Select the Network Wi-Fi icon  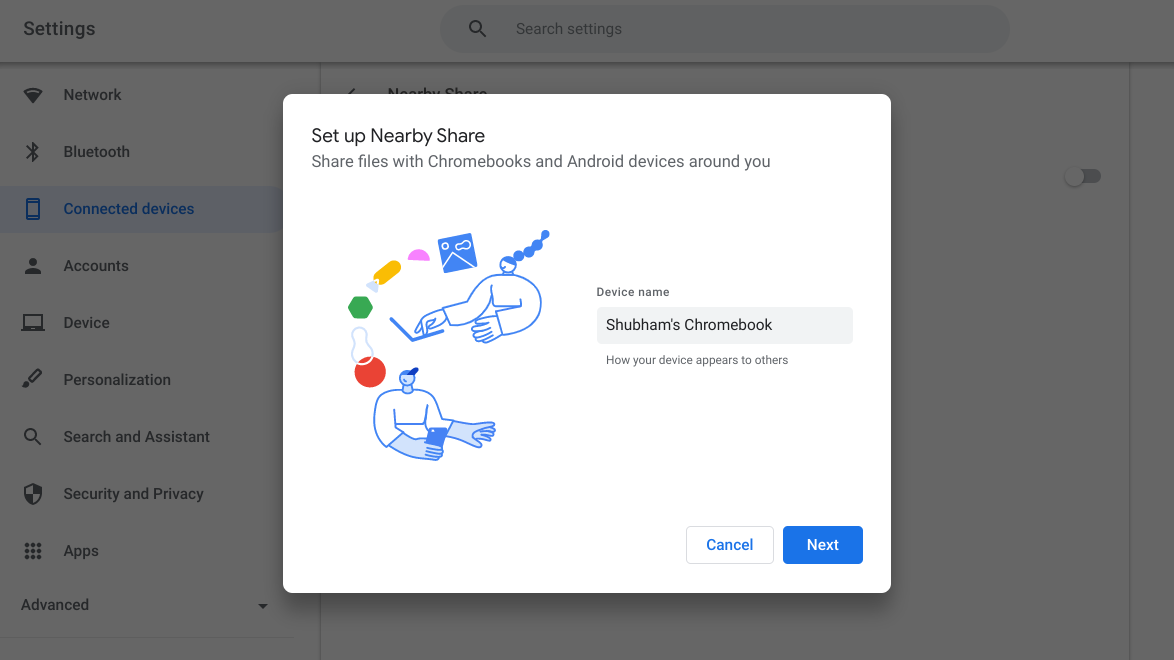point(33,94)
